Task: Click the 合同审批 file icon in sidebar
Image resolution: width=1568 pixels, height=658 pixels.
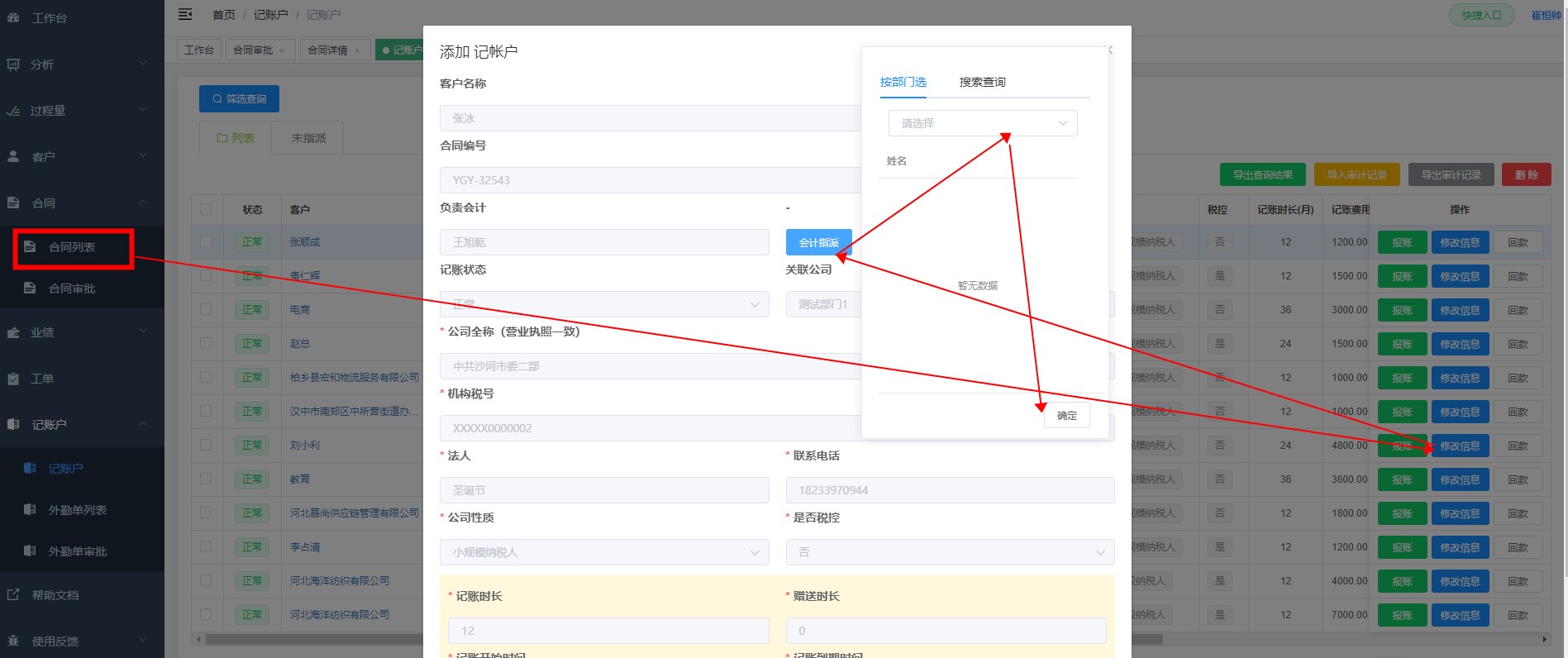Action: click(30, 288)
